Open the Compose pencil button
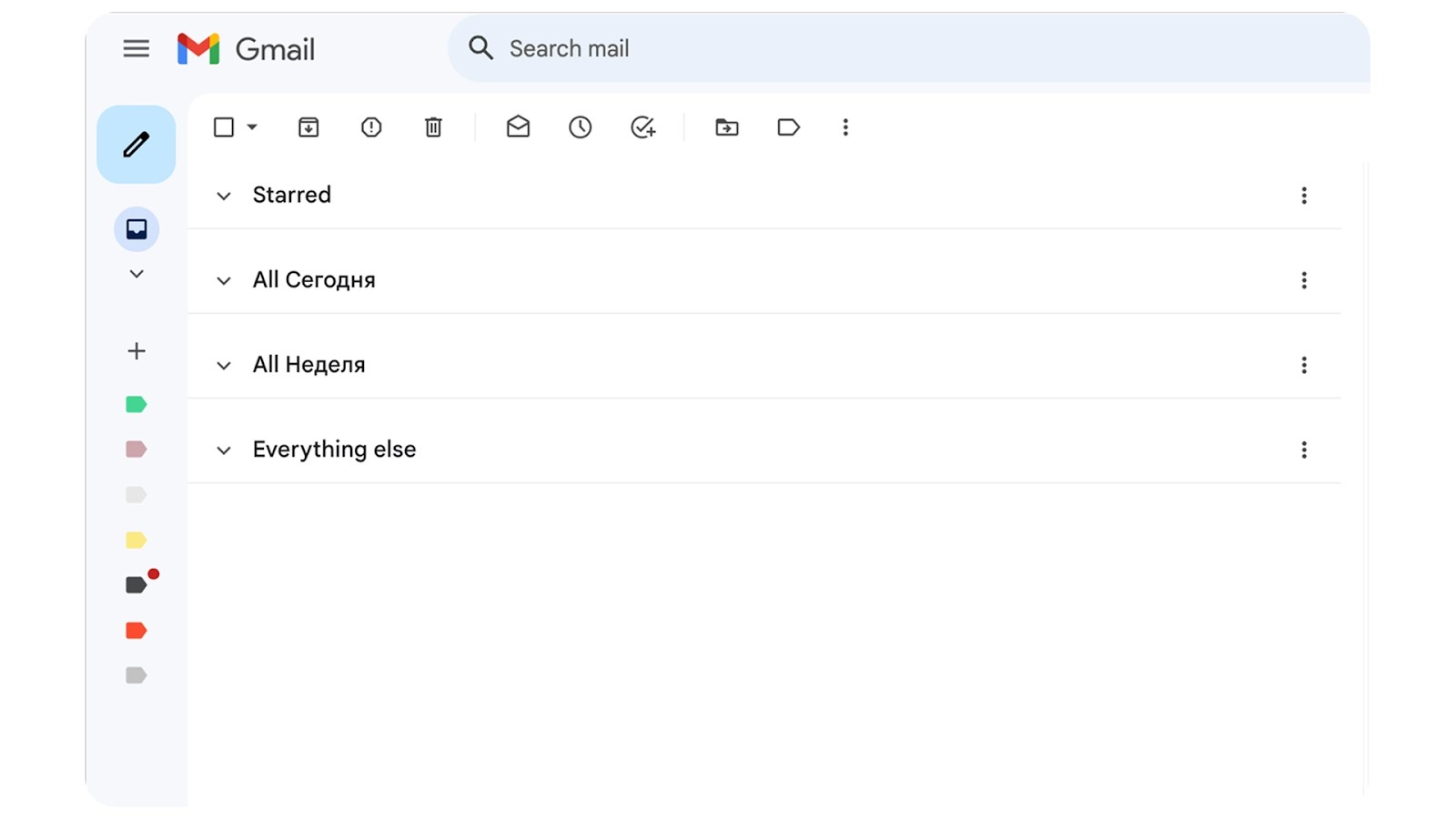This screenshot has width=1456, height=819. (136, 143)
